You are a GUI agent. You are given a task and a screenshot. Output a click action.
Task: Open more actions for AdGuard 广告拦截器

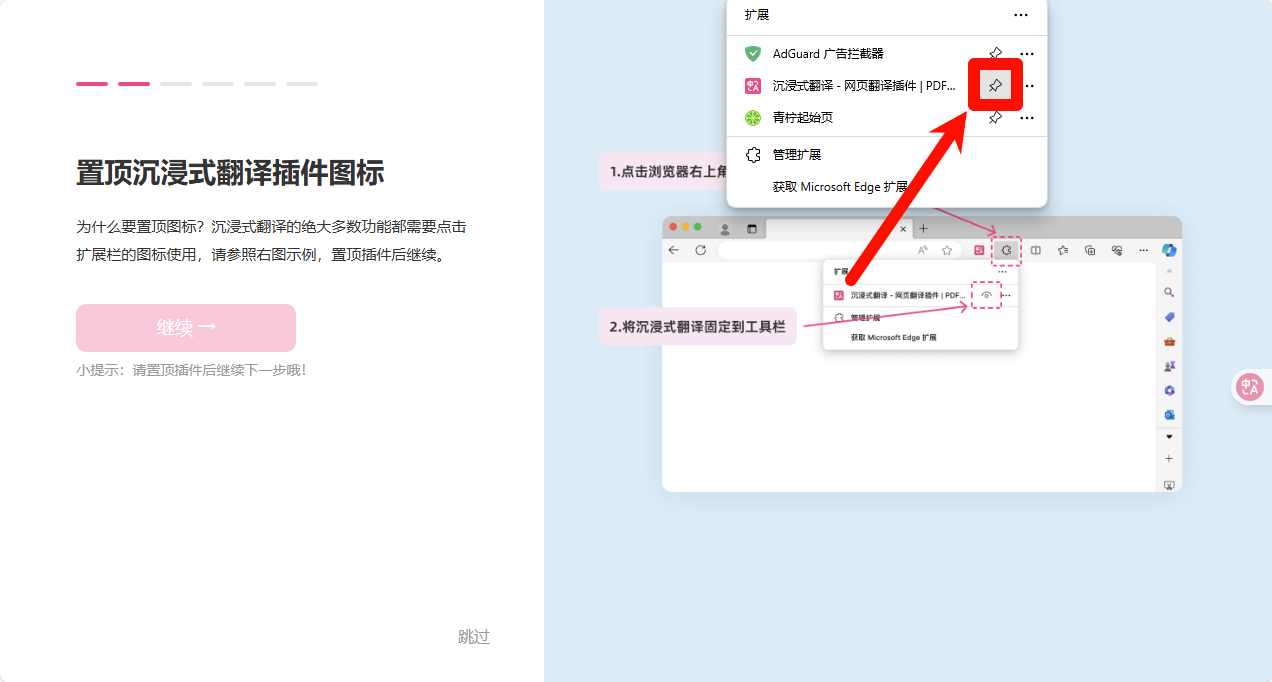[x=1027, y=53]
